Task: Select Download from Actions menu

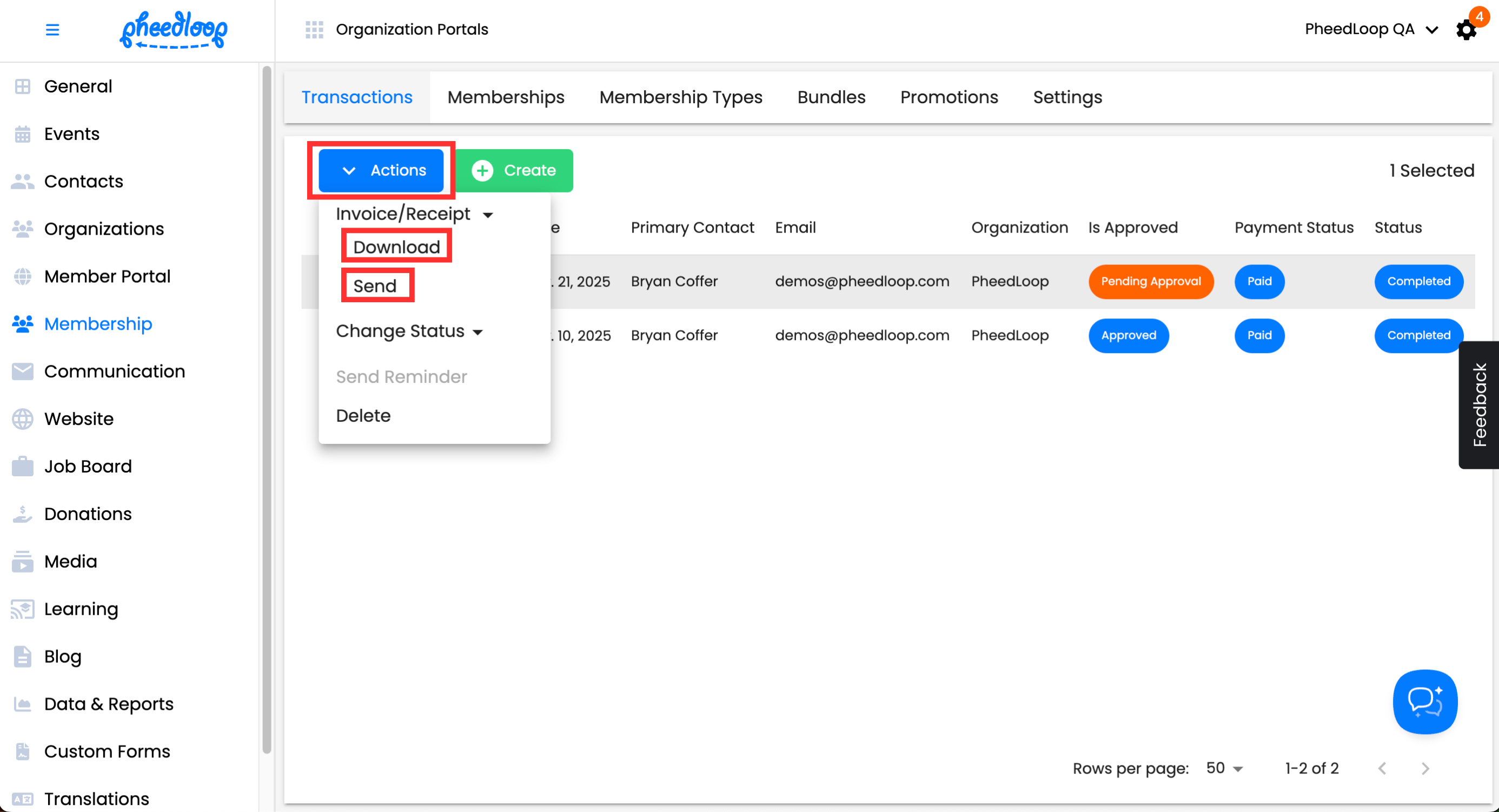Action: click(x=396, y=247)
